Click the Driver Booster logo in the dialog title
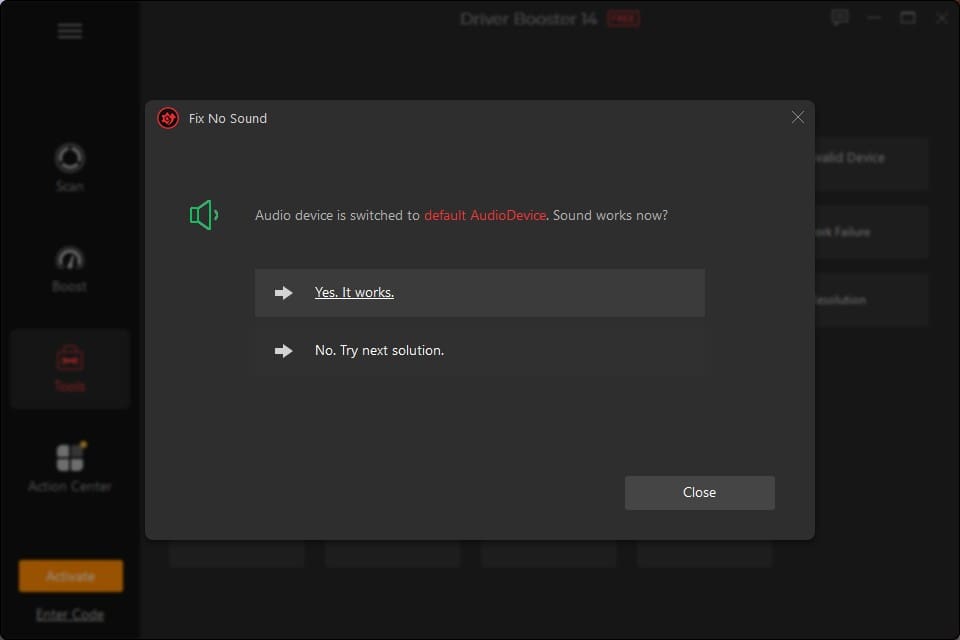960x640 pixels. click(168, 118)
